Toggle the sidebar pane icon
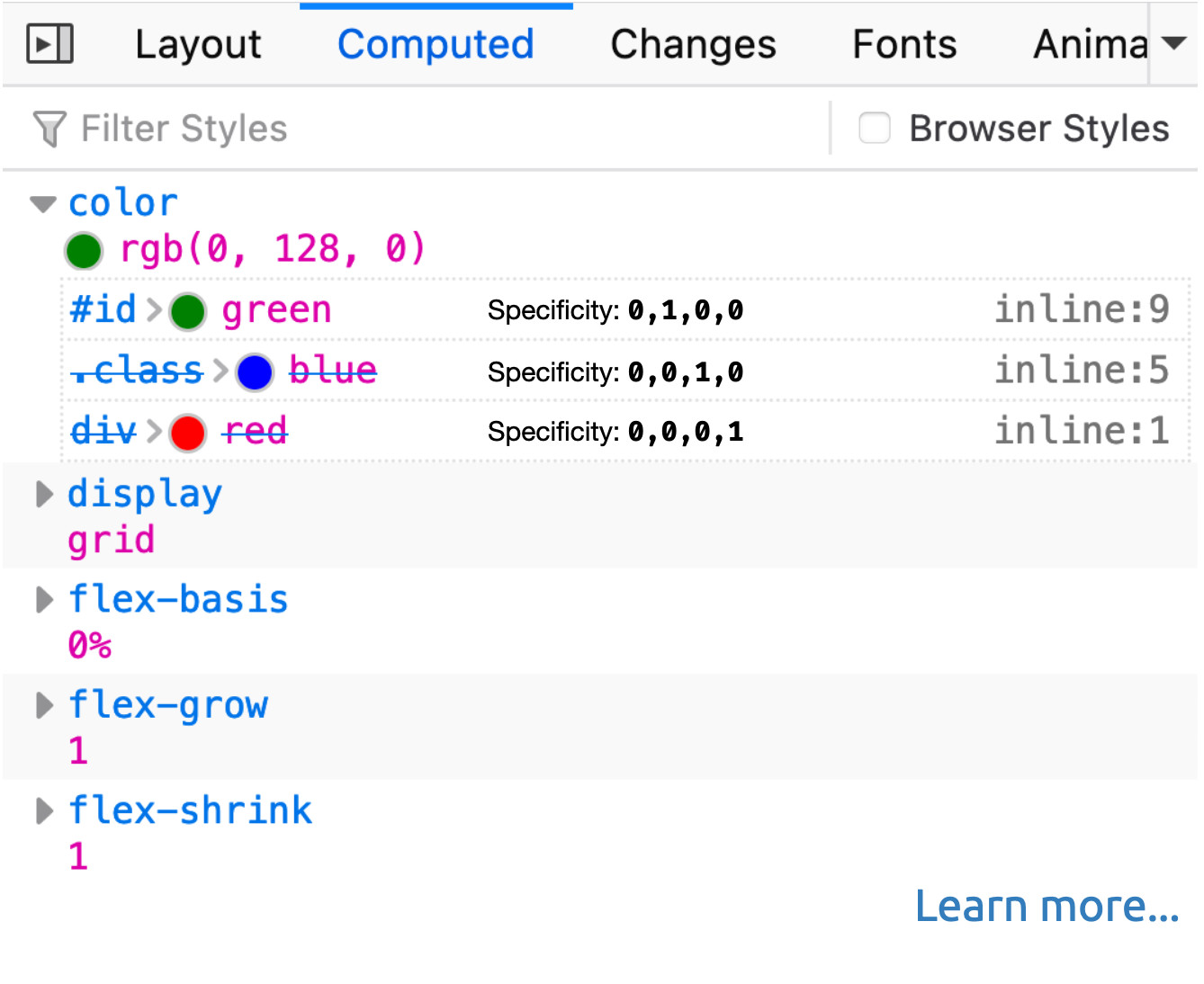The width and height of the screenshot is (1204, 984). pos(49,44)
